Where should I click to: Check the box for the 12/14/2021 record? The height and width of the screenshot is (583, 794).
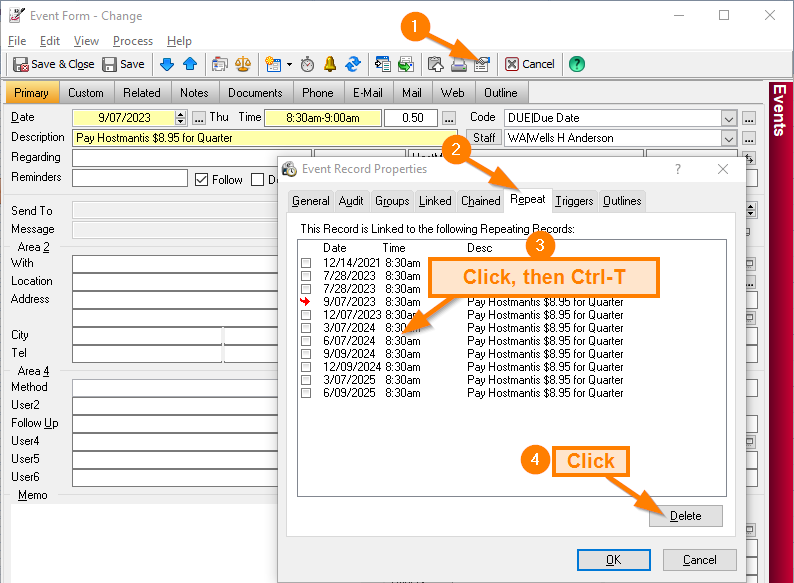306,263
